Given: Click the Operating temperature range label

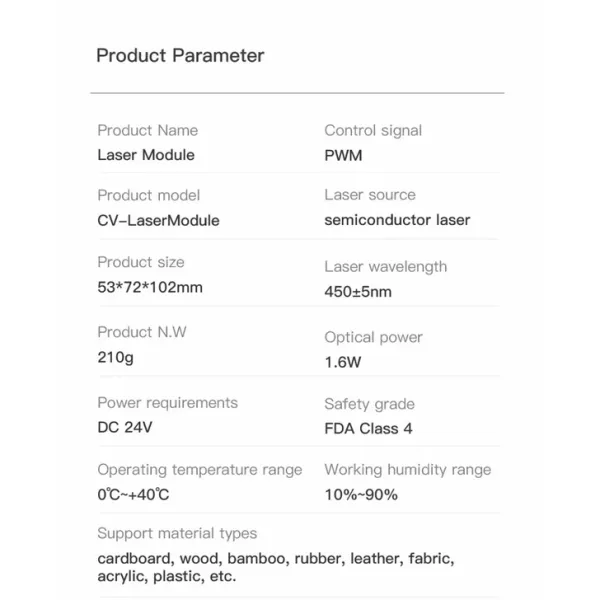Looking at the screenshot, I should coord(200,470).
